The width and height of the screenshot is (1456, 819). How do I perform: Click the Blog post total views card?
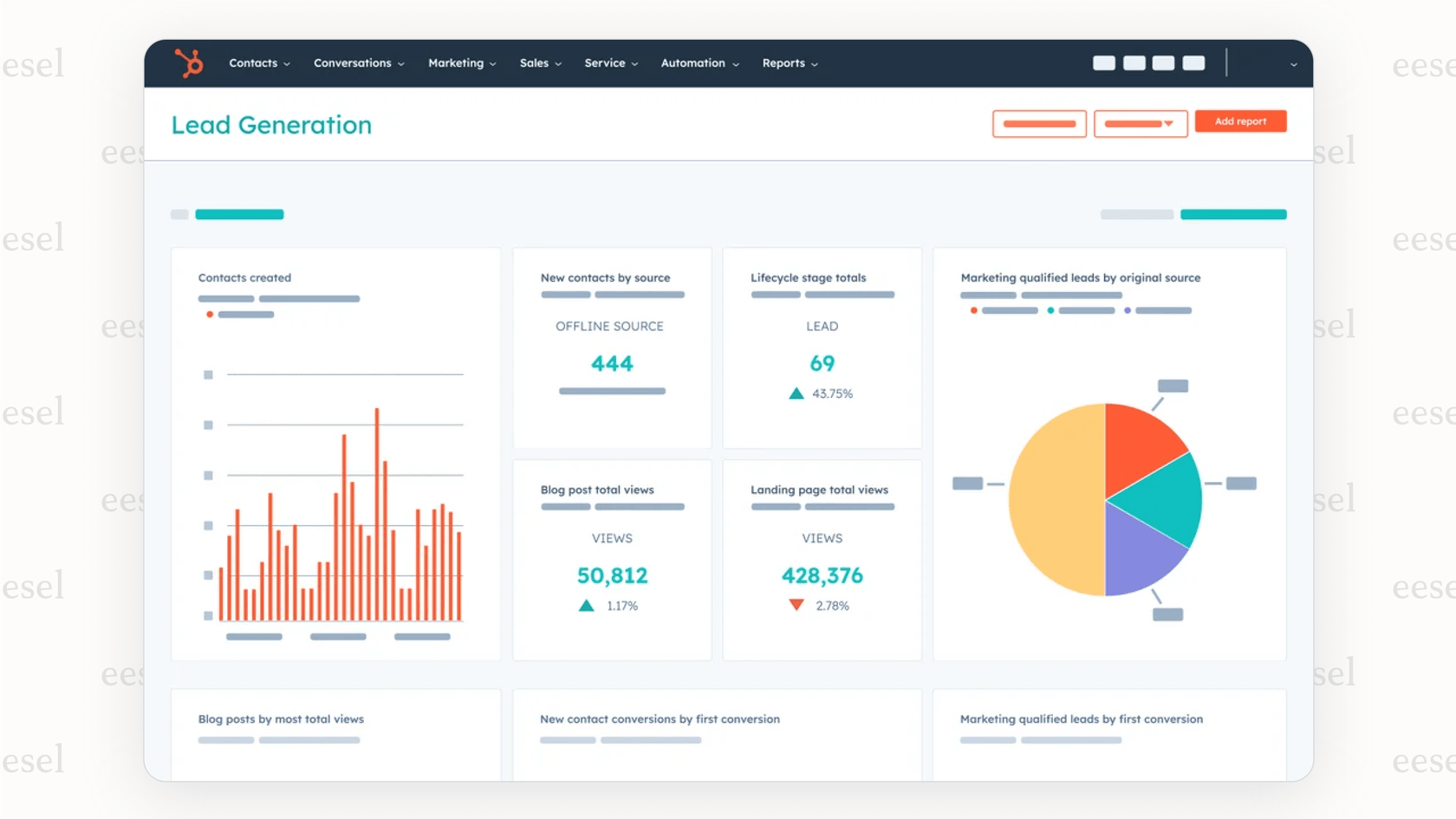coord(612,559)
